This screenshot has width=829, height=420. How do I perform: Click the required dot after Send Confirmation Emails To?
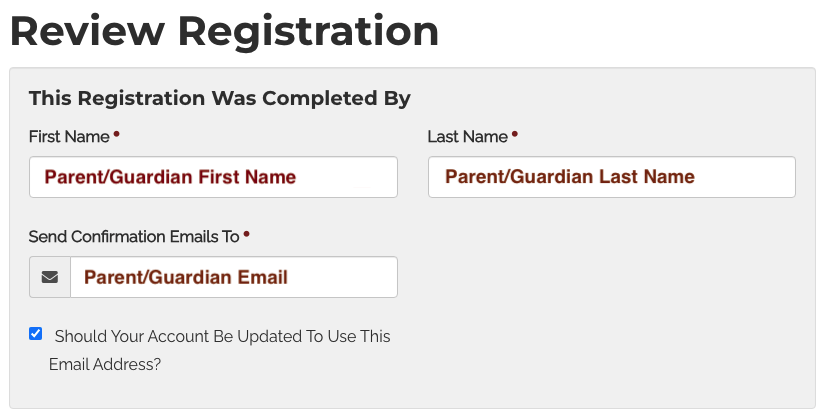tap(246, 235)
